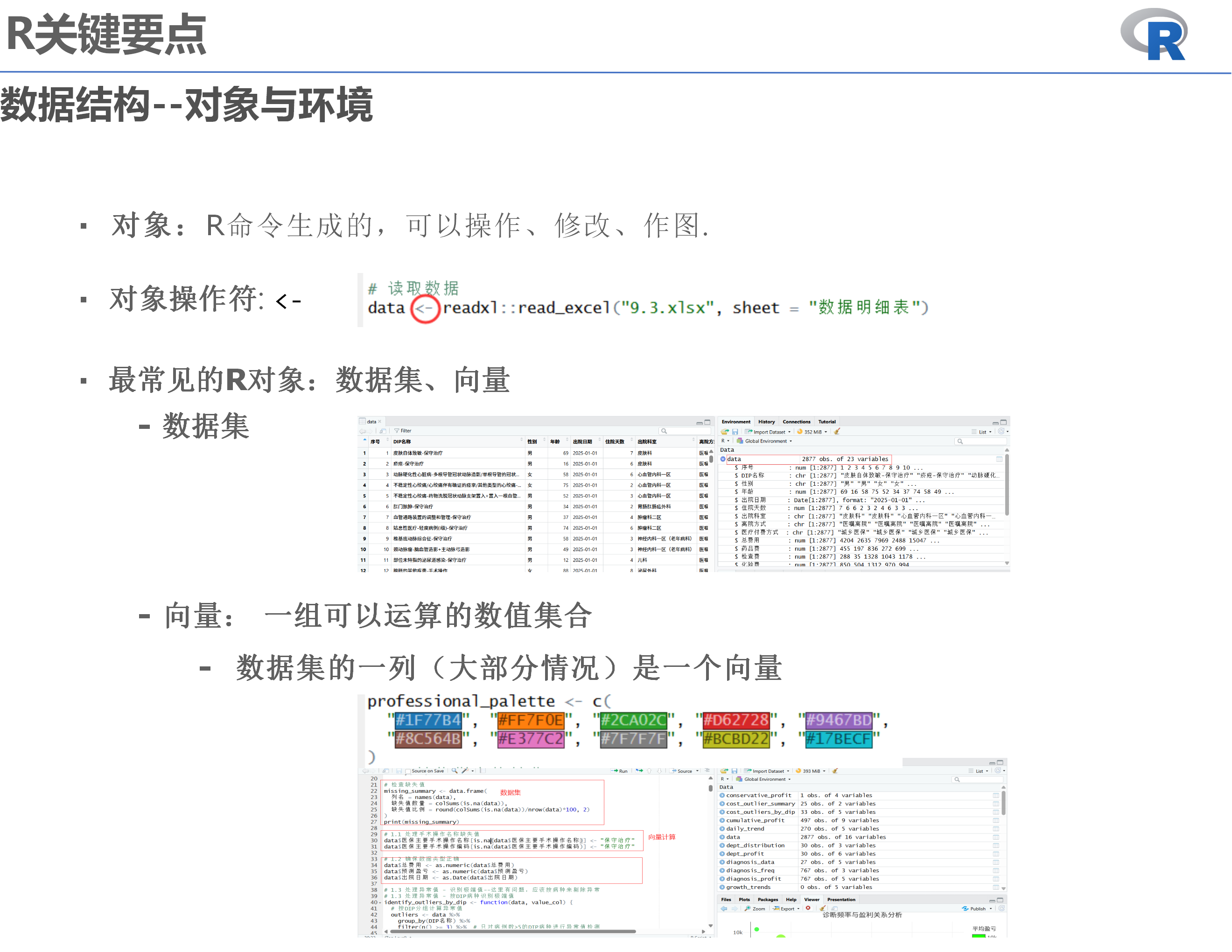
Task: Open grid view icon for dept_profit row
Action: click(x=996, y=854)
